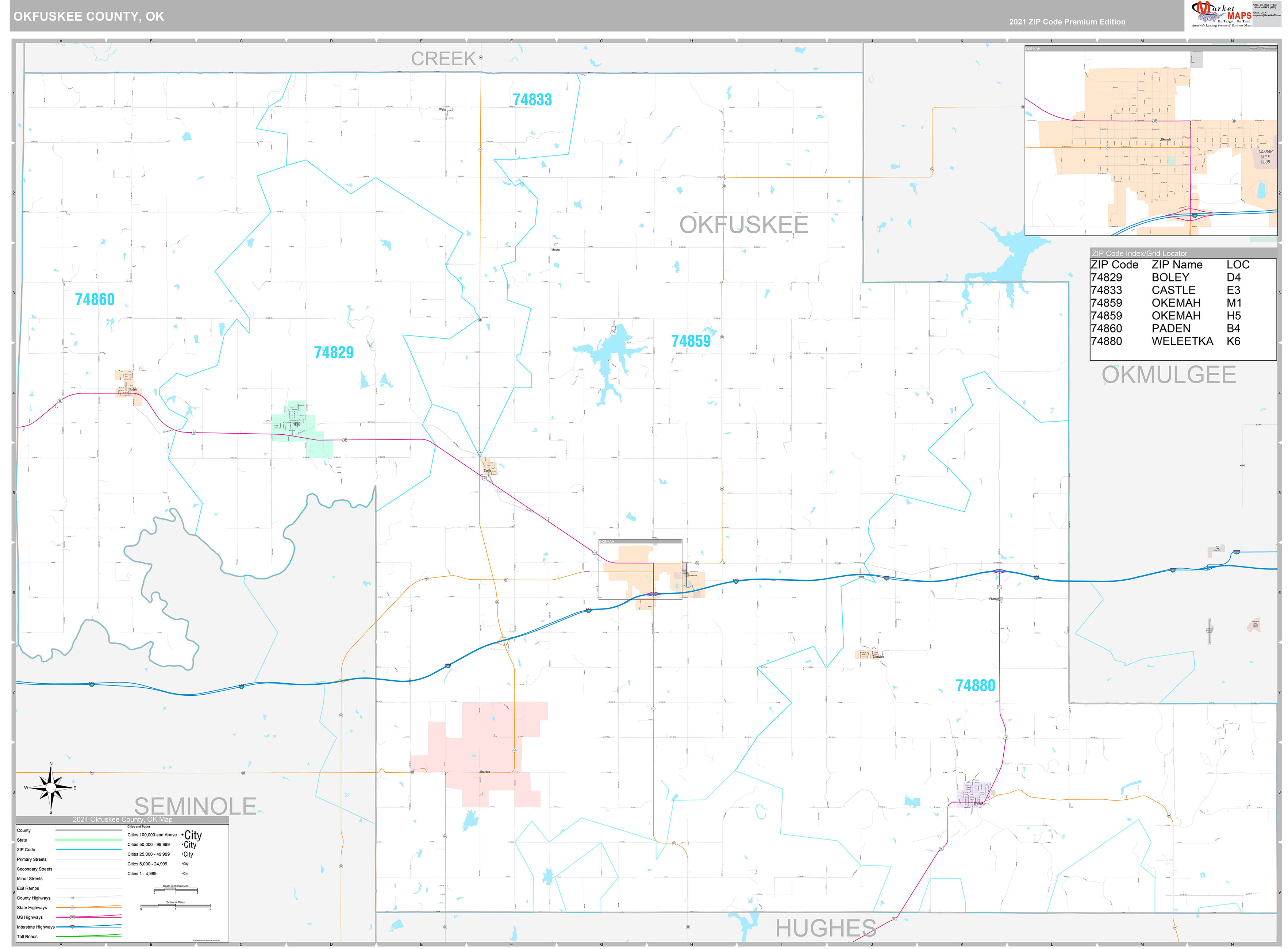Select the County Highways legend symbol
Screen dimensions: 1288x949
tap(73, 898)
